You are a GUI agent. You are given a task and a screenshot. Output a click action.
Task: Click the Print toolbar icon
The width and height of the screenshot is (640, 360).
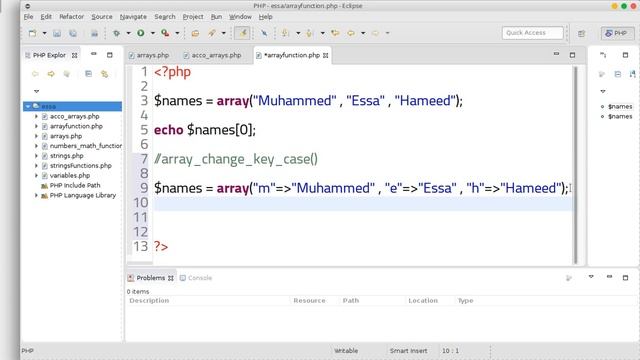(x=94, y=33)
